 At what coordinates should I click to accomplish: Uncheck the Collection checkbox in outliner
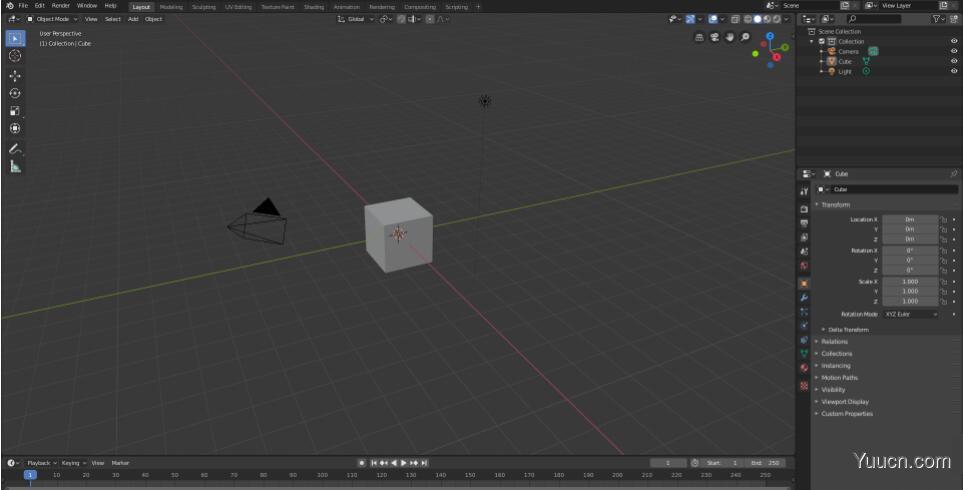(x=822, y=41)
